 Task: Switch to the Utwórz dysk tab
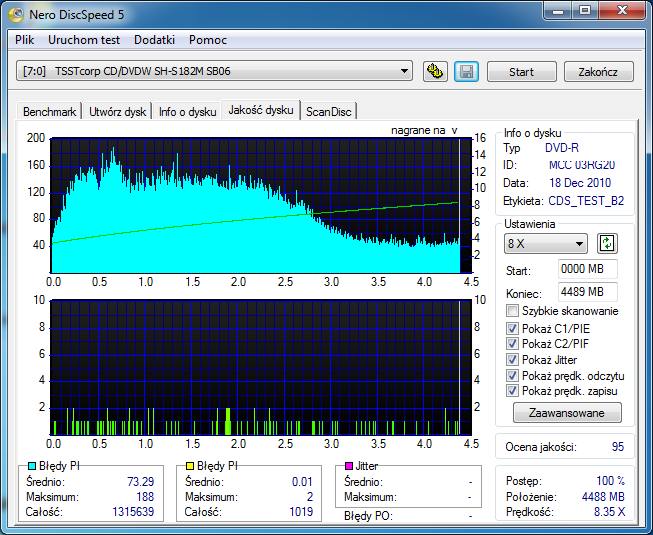click(117, 112)
